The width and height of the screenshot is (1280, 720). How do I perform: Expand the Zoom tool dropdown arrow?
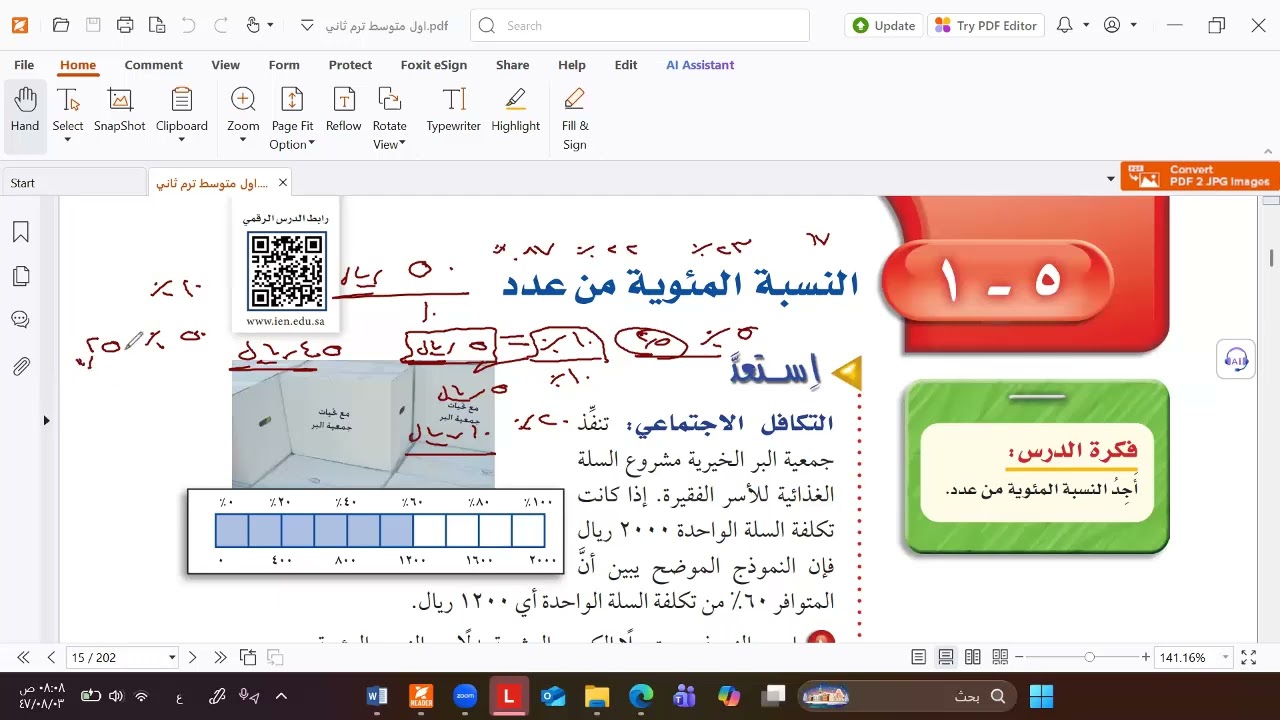pos(243,140)
